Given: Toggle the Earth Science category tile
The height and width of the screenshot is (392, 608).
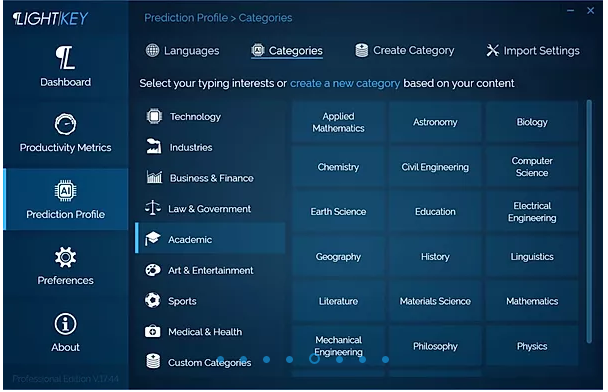Looking at the screenshot, I should 338,212.
